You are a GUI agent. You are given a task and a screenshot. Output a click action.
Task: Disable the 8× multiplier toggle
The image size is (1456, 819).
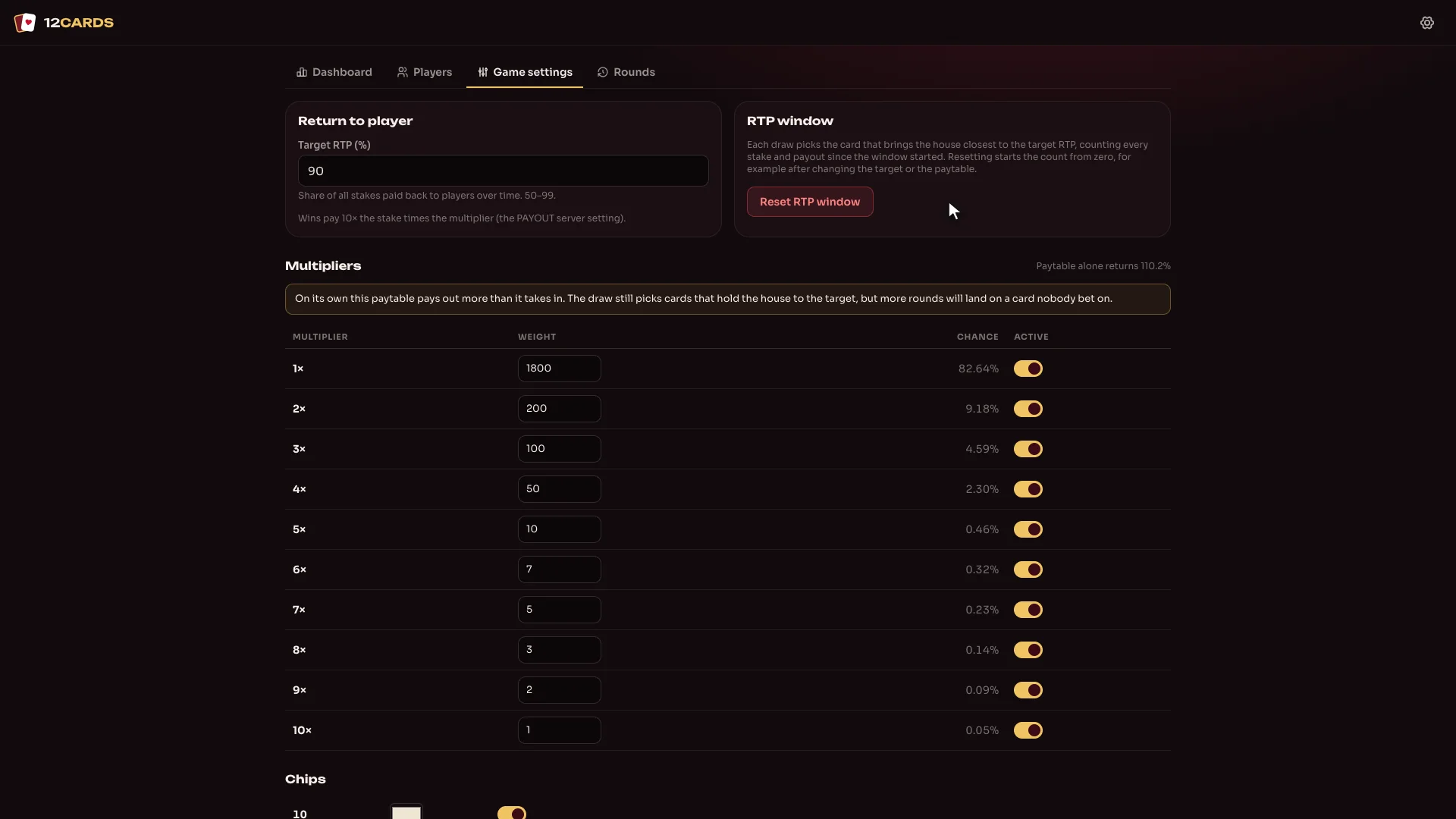1028,650
